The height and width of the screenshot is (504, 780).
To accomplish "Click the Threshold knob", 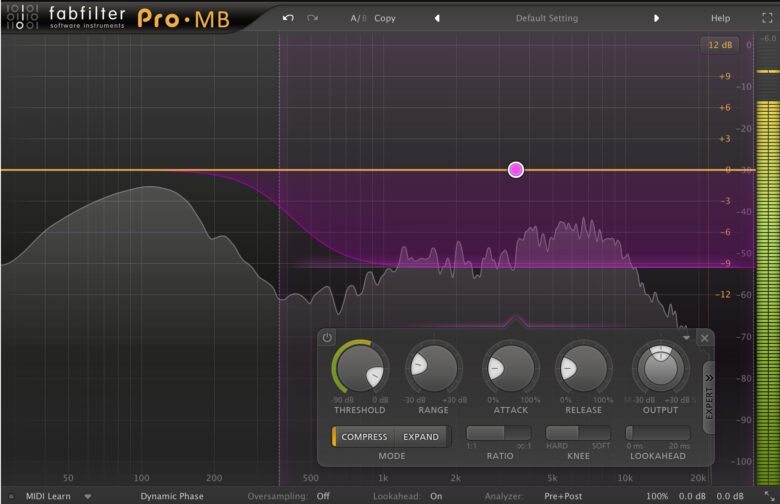I will pyautogui.click(x=360, y=368).
